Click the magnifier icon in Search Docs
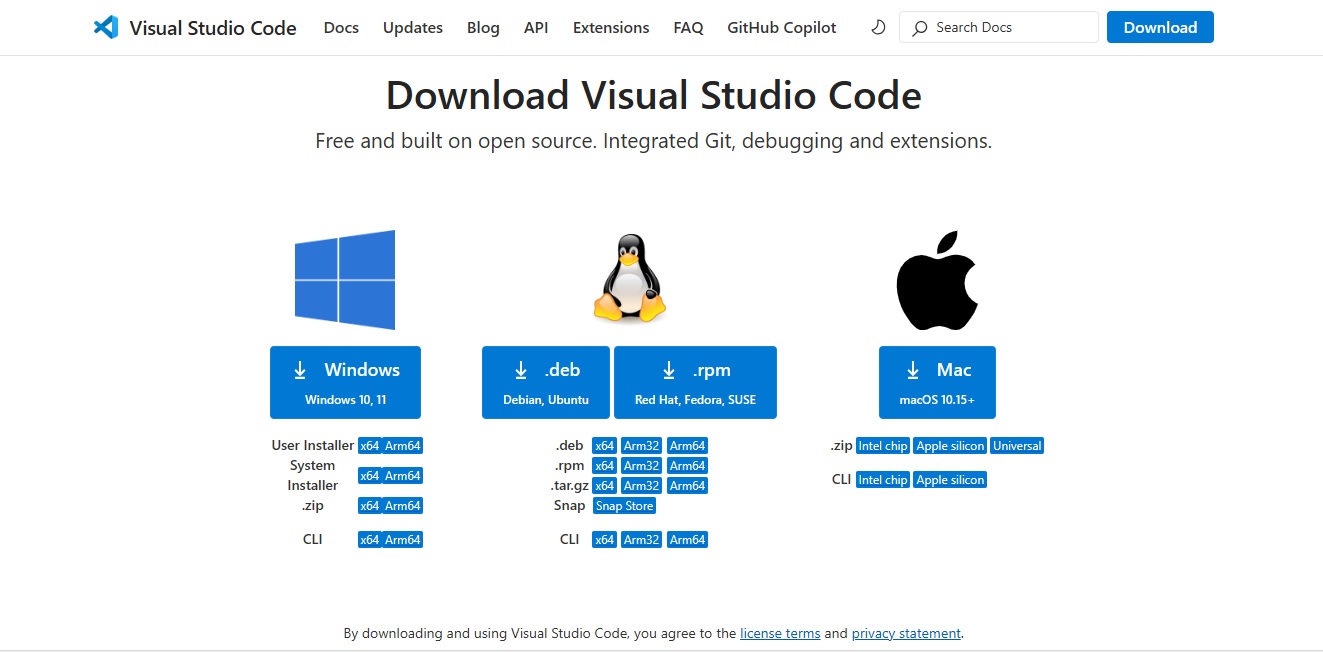 (x=919, y=27)
